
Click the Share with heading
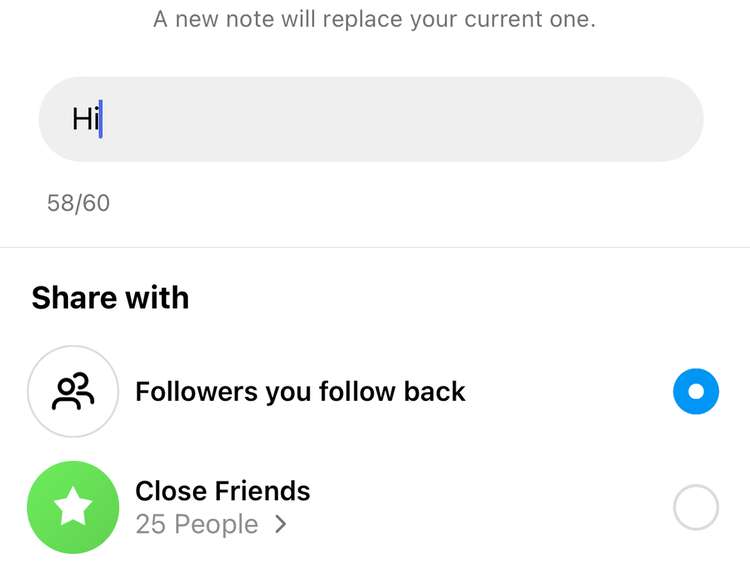[x=110, y=297]
